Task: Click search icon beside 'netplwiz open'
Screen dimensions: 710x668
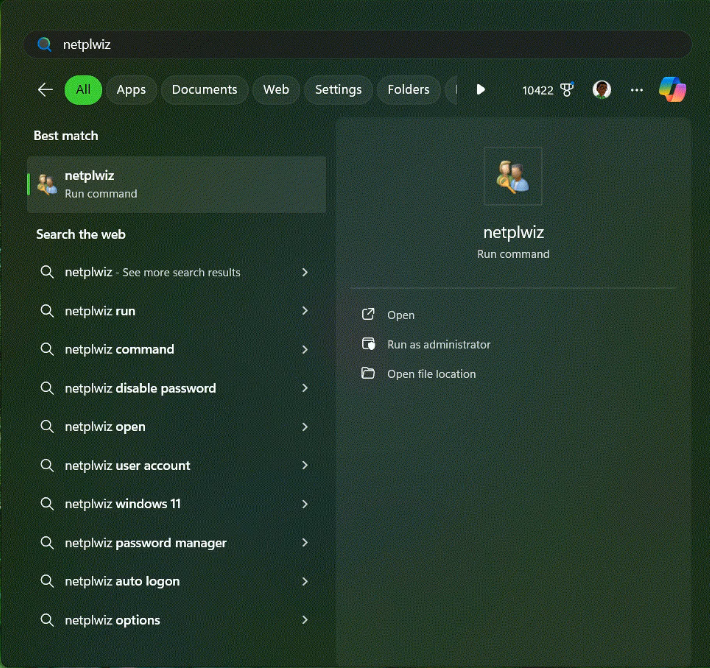Action: point(47,427)
